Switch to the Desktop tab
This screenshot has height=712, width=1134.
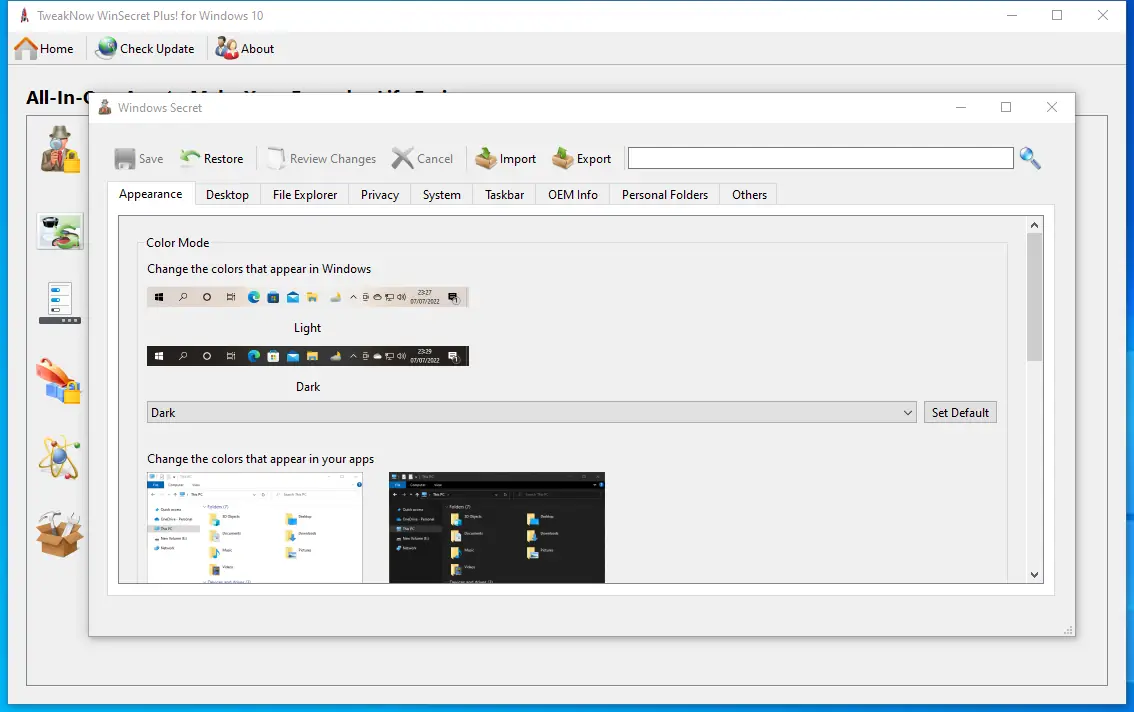point(227,195)
